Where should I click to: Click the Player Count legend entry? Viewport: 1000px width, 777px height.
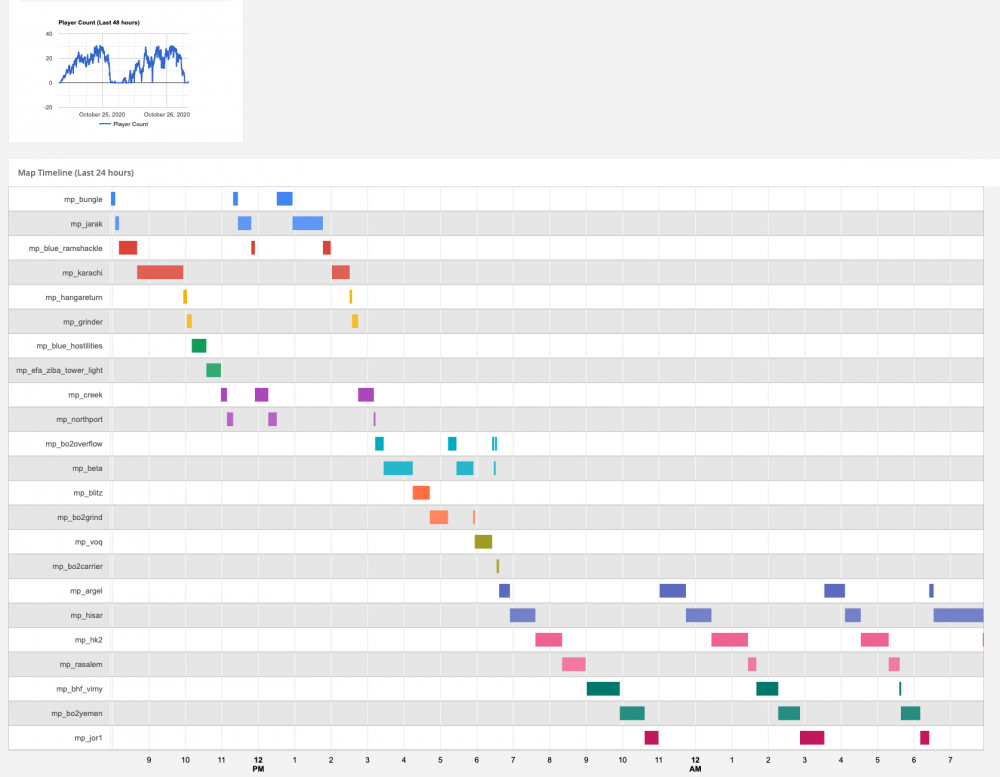click(x=124, y=124)
